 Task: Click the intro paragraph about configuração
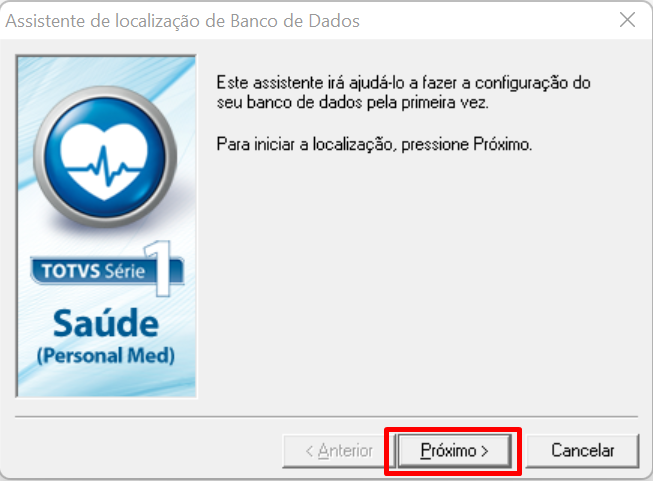[x=403, y=92]
